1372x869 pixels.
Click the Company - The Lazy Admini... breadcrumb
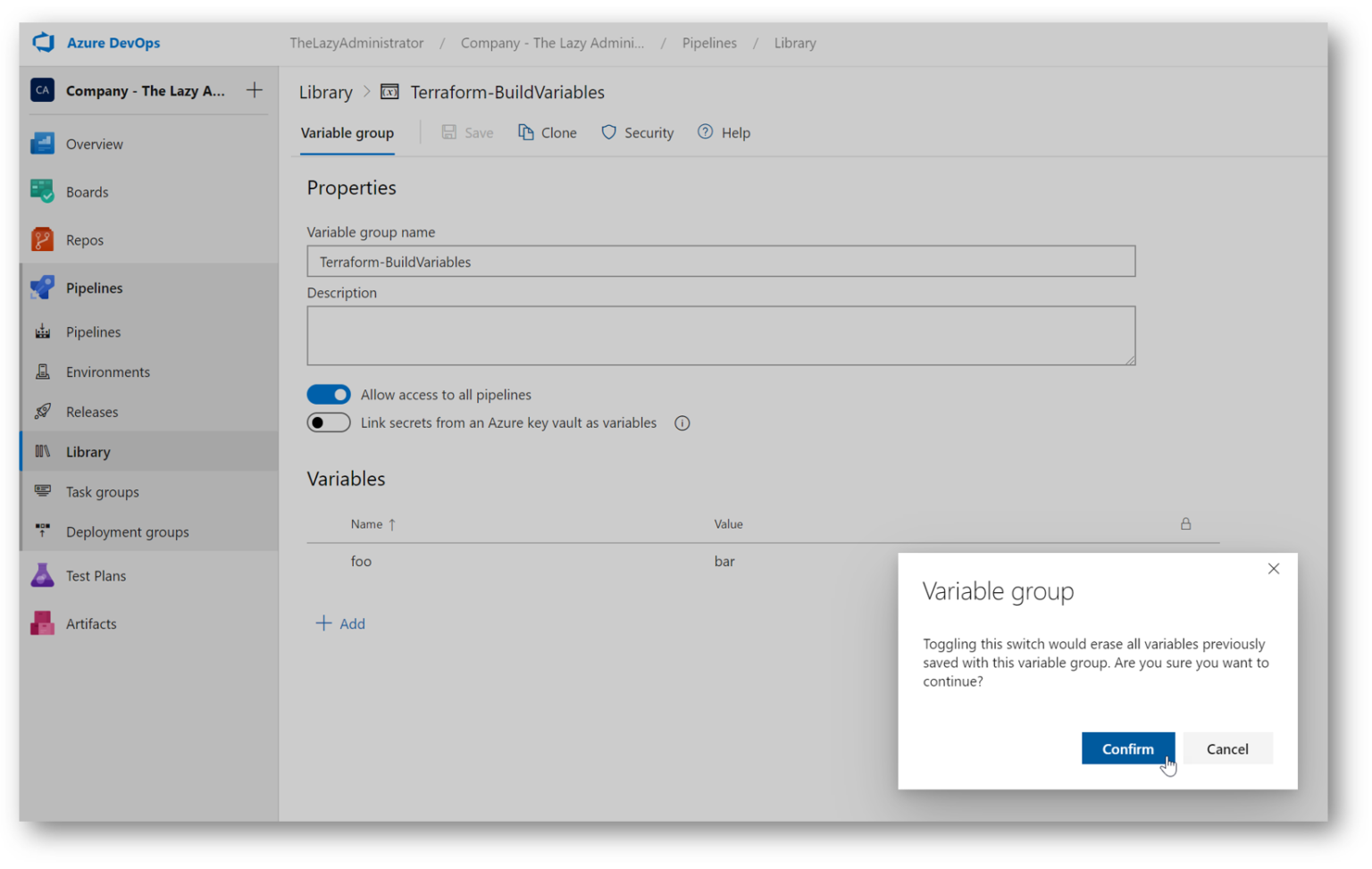pos(552,43)
